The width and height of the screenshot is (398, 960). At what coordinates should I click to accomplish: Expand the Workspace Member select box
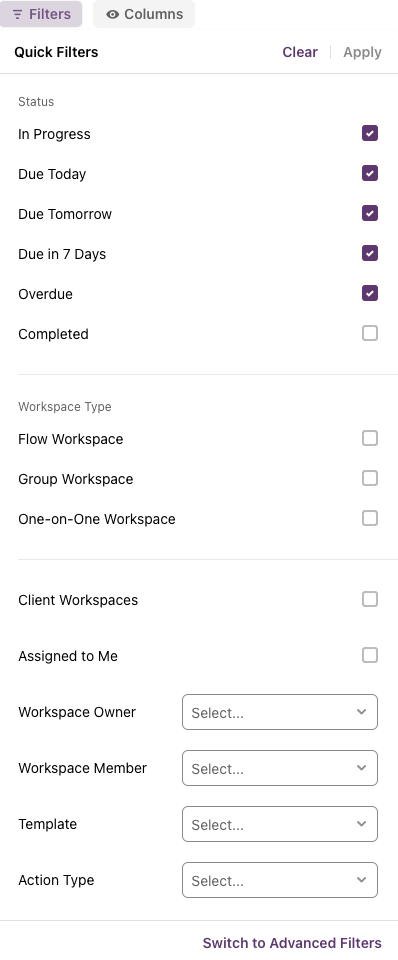280,768
